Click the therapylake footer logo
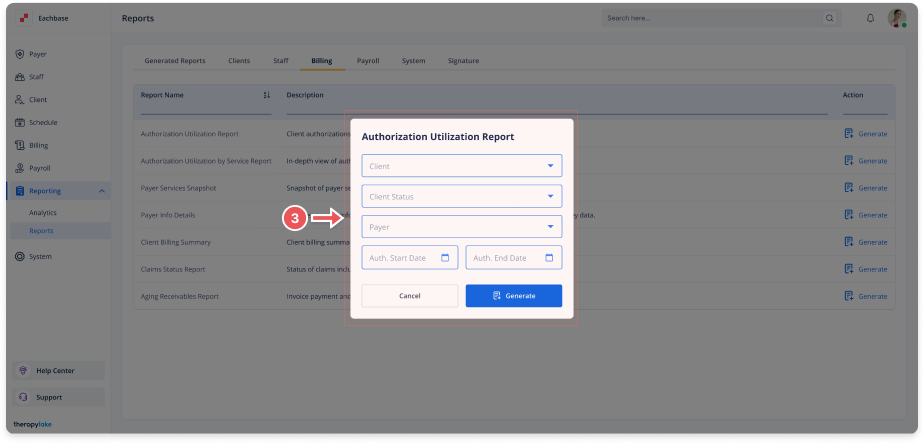 click(32, 425)
